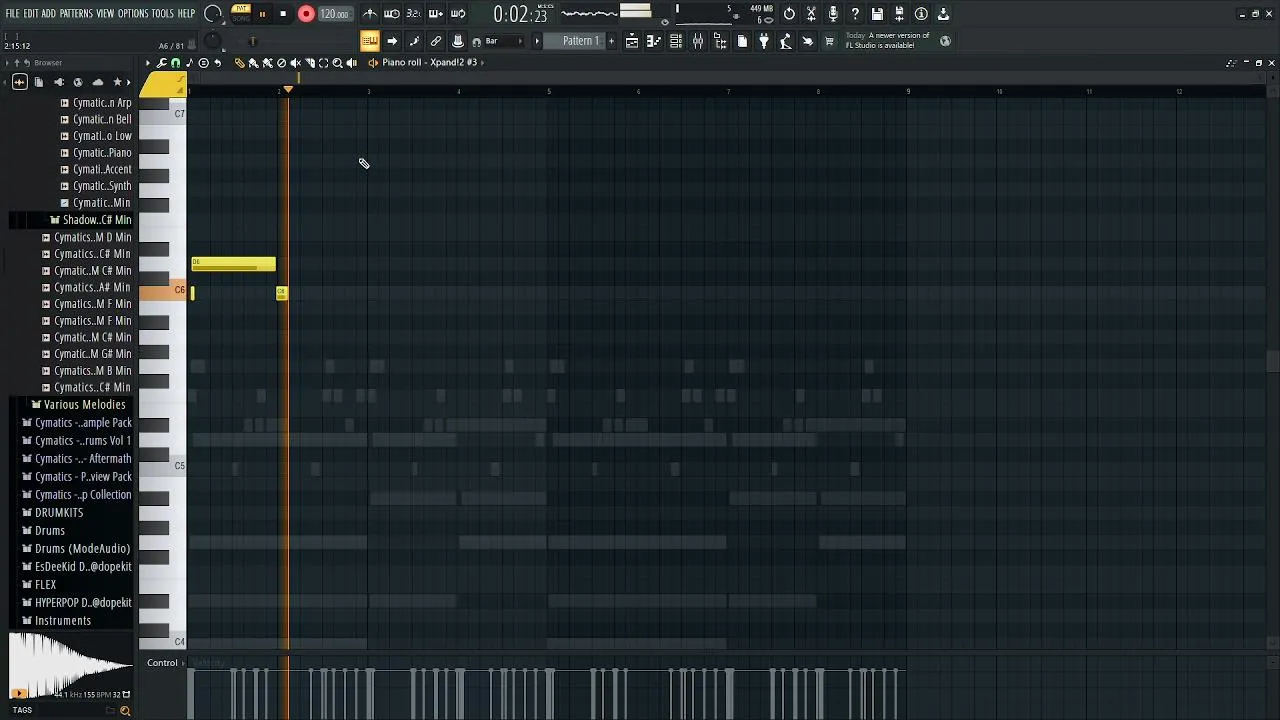Toggle the blend recording overdub button
This screenshot has height=720, width=1280.
pos(435,14)
